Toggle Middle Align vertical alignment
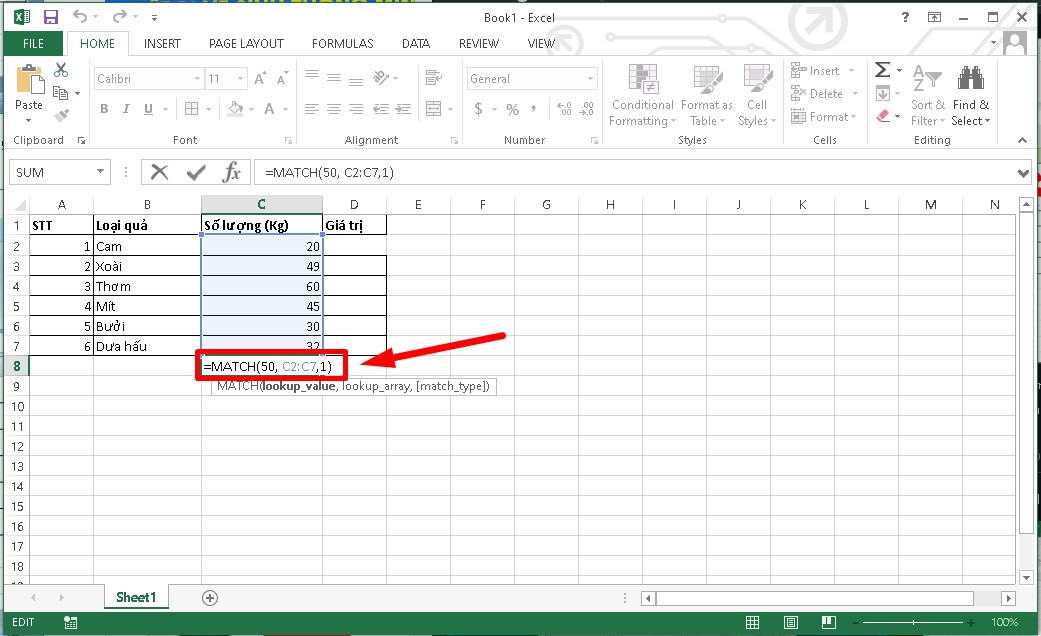Image resolution: width=1041 pixels, height=636 pixels. 334,78
